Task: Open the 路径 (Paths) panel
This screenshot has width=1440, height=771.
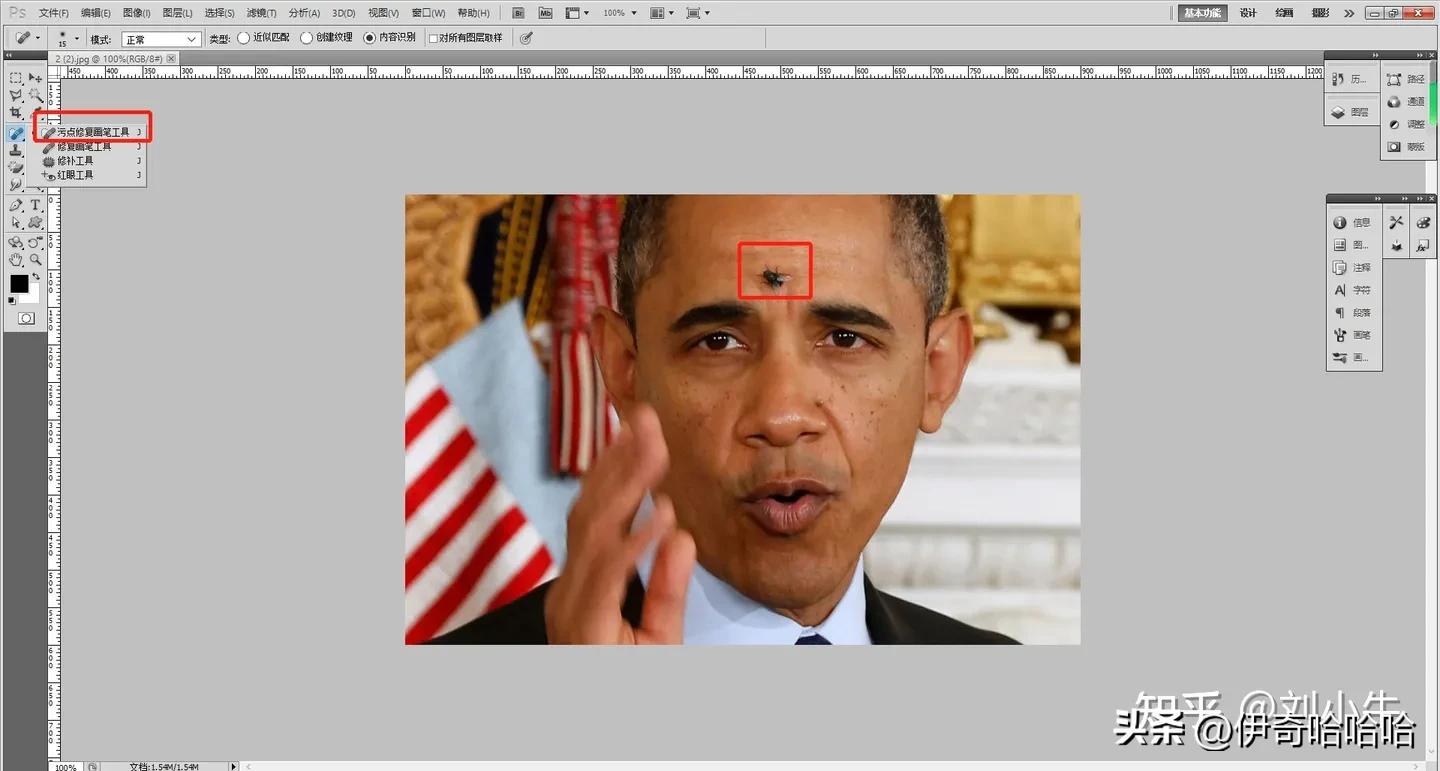Action: tap(1416, 78)
